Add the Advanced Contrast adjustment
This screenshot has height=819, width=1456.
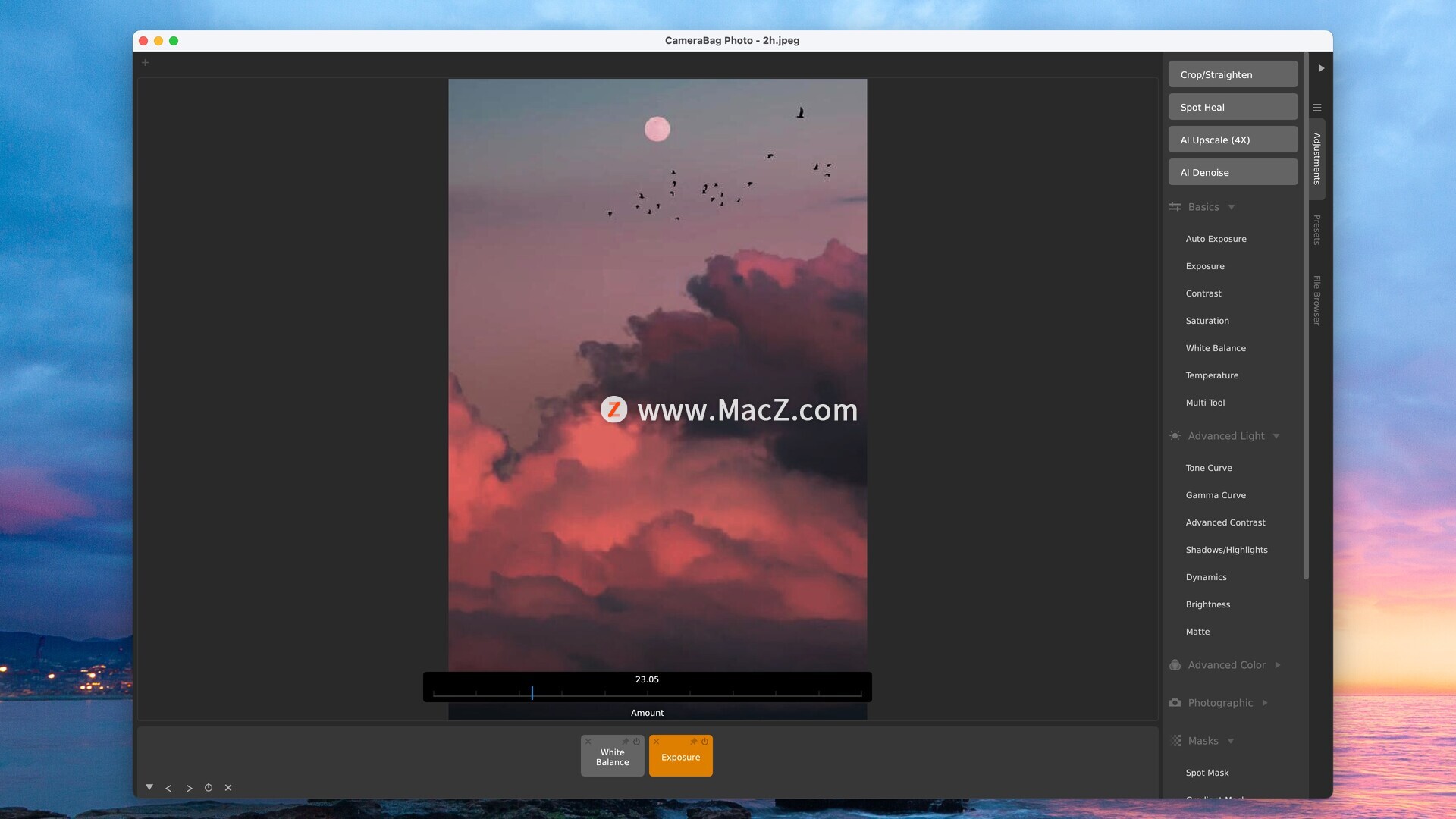[x=1225, y=522]
